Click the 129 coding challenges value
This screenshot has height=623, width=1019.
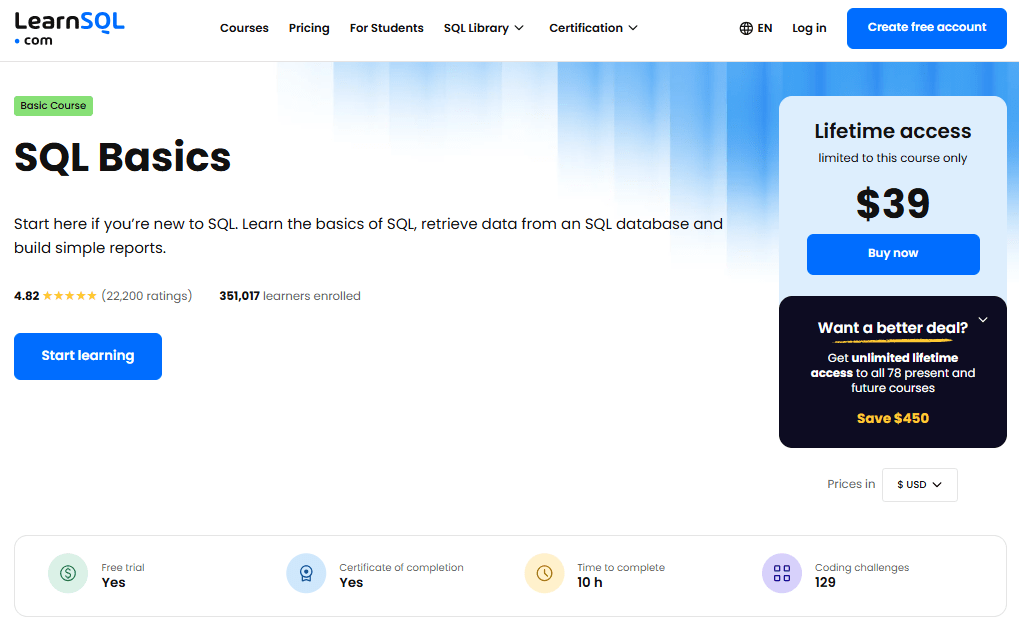pos(825,583)
